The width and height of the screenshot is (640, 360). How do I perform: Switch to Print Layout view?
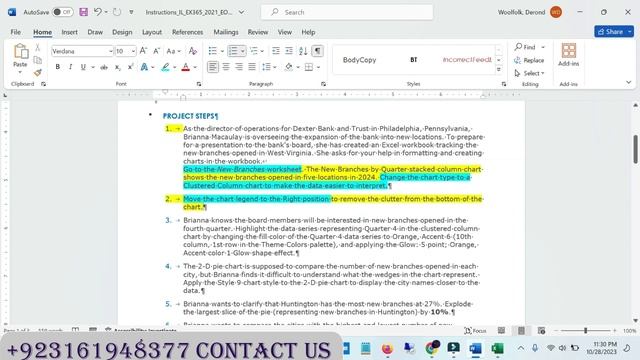[x=522, y=331]
